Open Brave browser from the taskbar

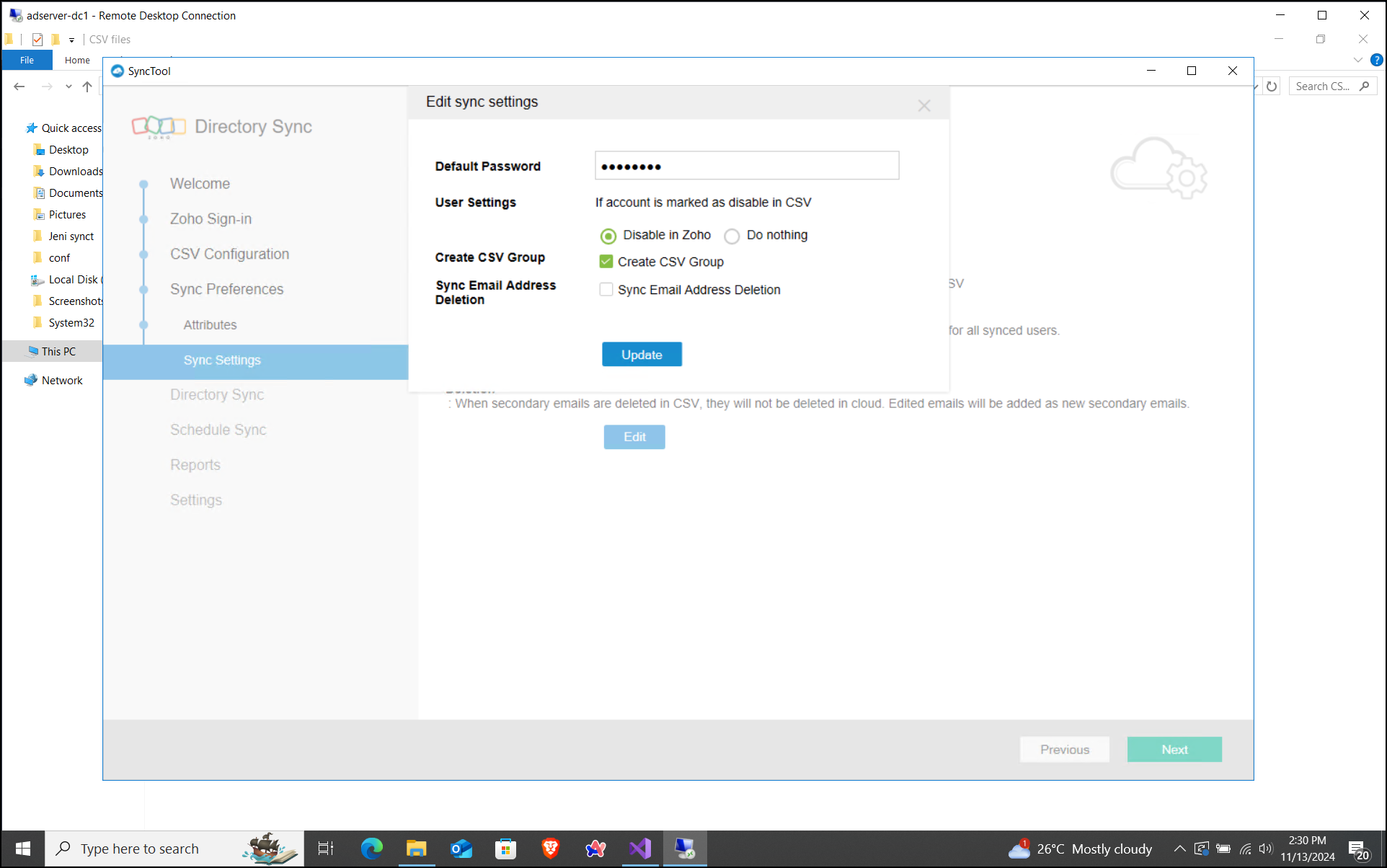[x=550, y=849]
